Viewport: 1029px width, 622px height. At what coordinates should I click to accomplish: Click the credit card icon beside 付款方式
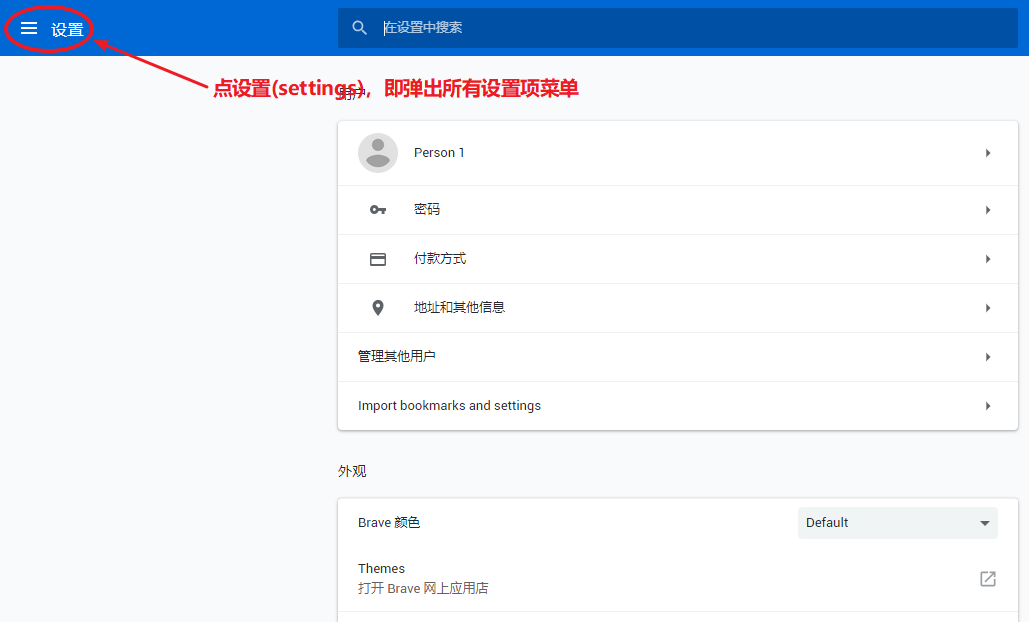378,259
